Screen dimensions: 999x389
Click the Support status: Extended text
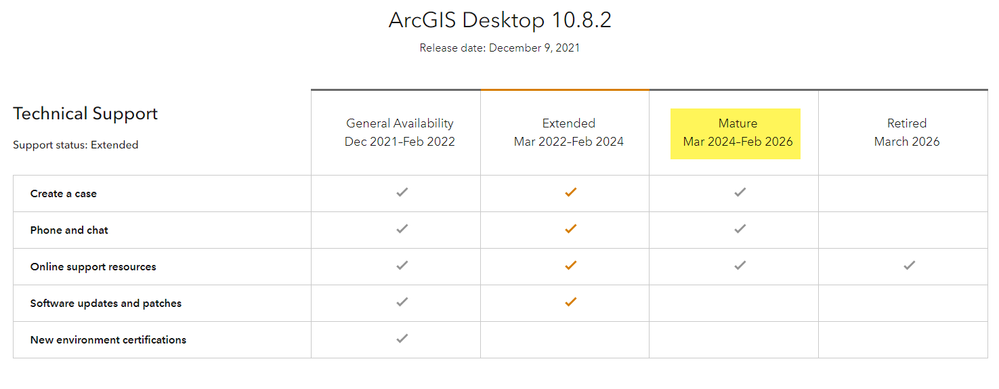coord(75,145)
